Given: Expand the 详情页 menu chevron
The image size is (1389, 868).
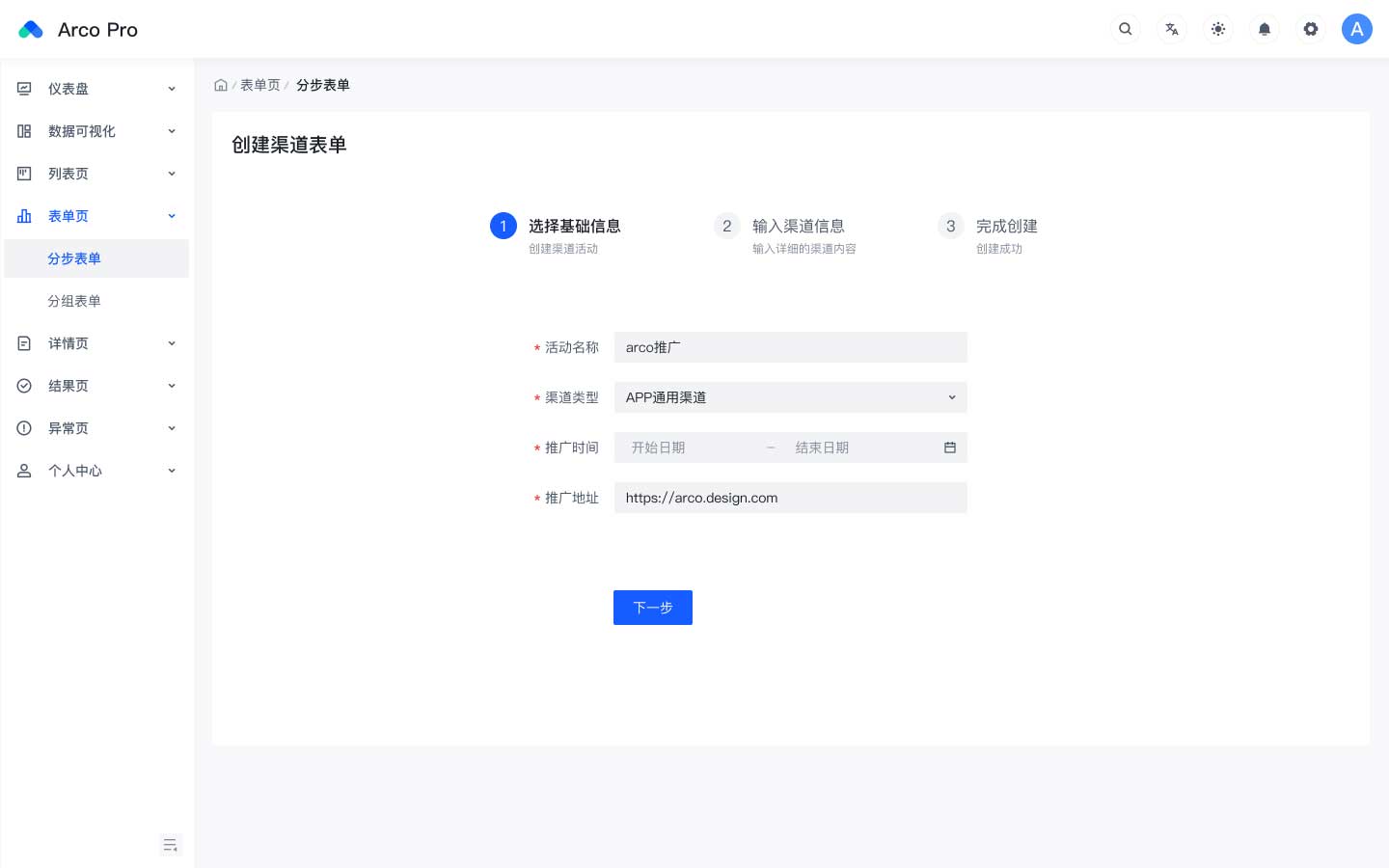Looking at the screenshot, I should [172, 343].
